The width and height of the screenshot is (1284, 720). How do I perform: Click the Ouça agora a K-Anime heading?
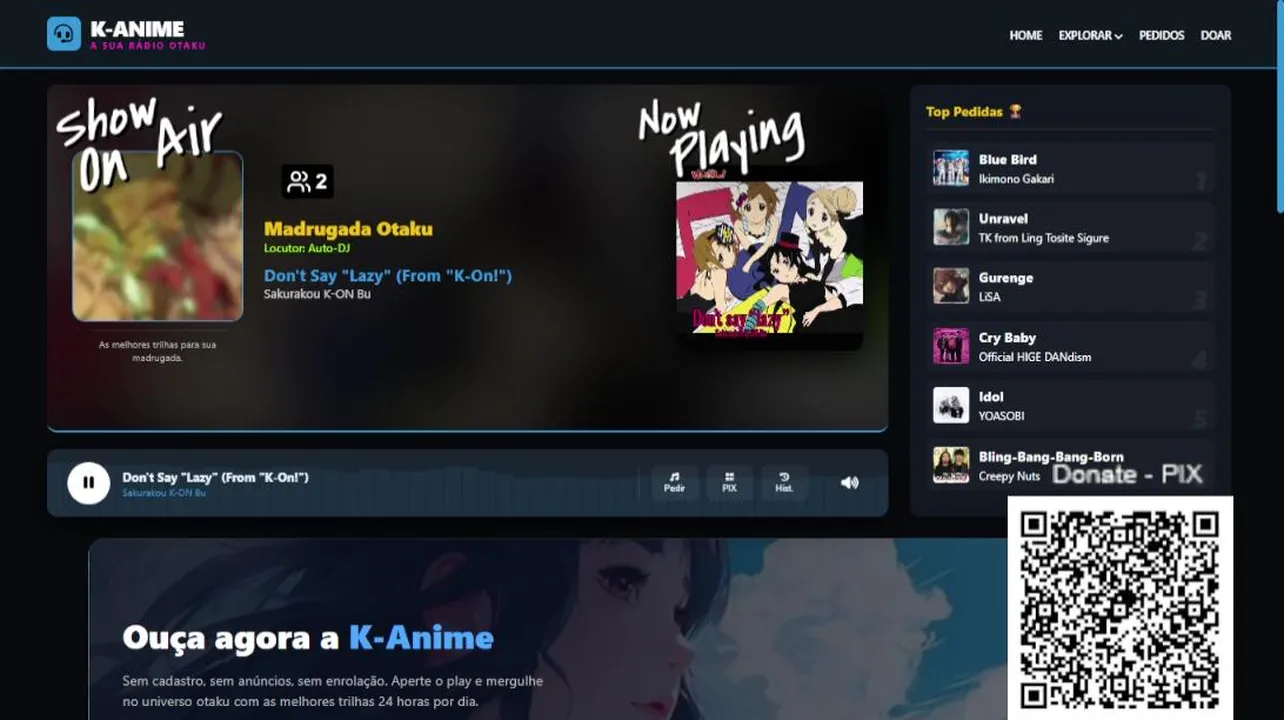click(308, 638)
